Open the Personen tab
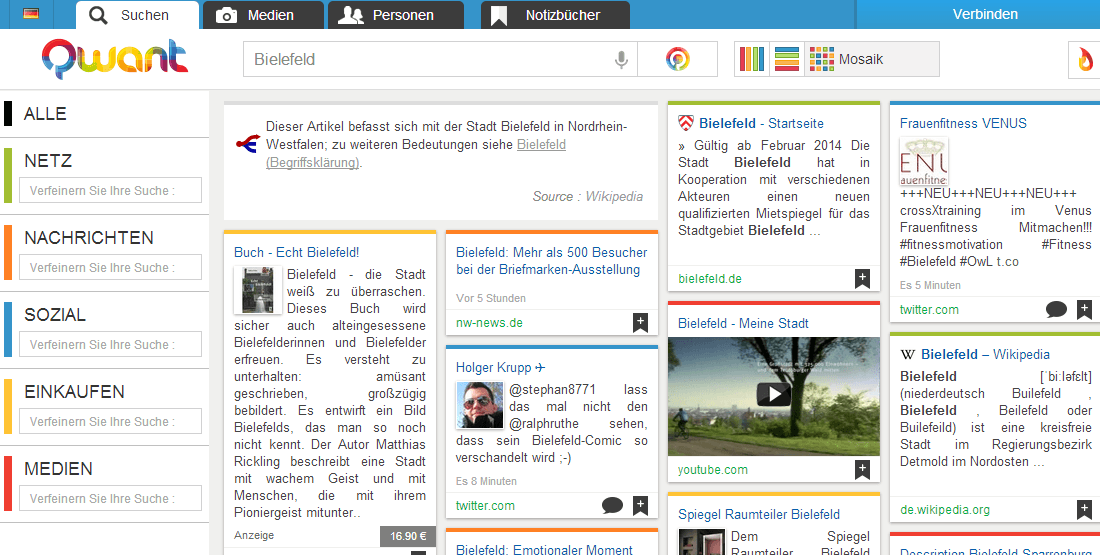 pyautogui.click(x=396, y=15)
